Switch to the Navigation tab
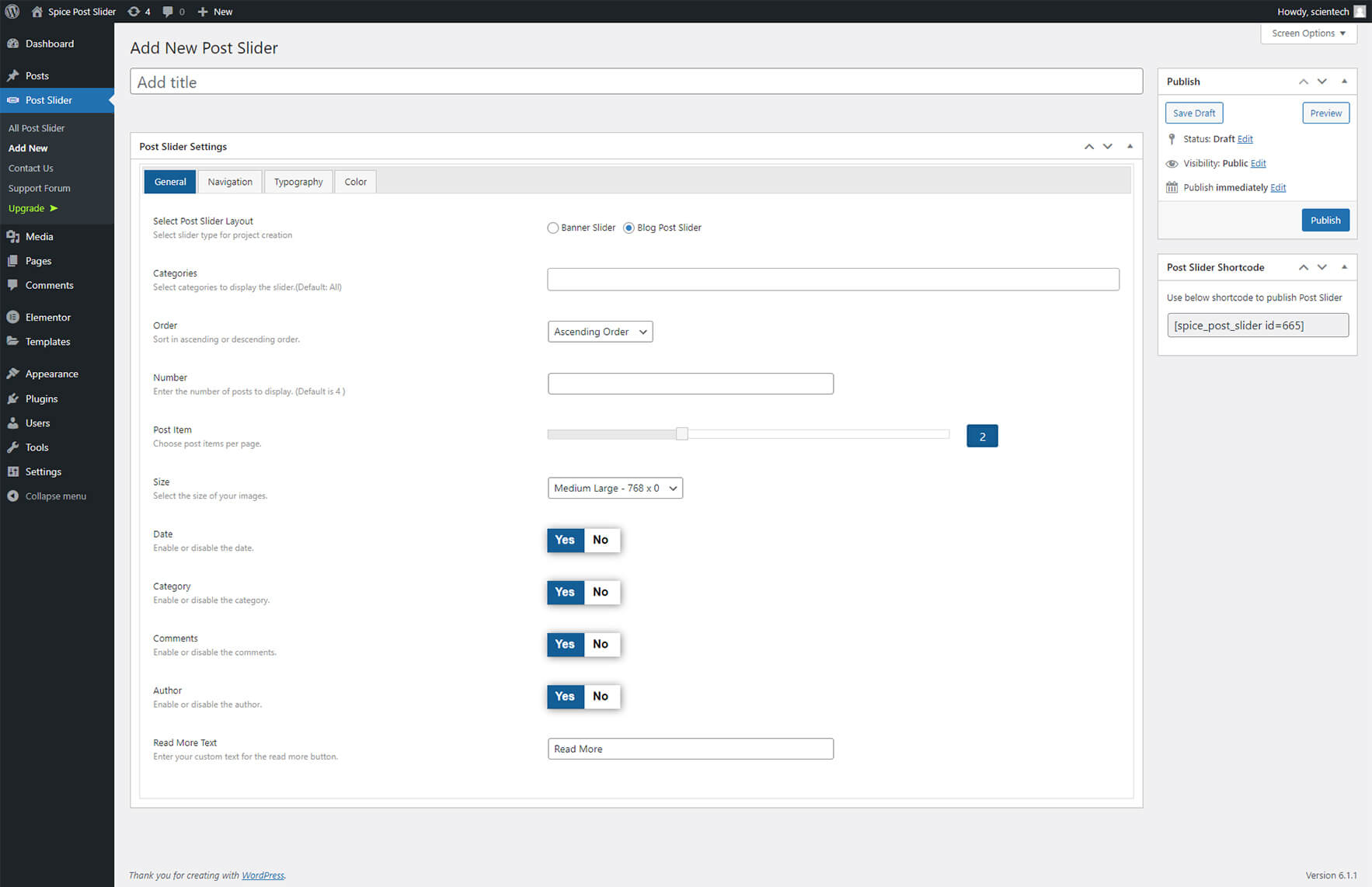 230,183
